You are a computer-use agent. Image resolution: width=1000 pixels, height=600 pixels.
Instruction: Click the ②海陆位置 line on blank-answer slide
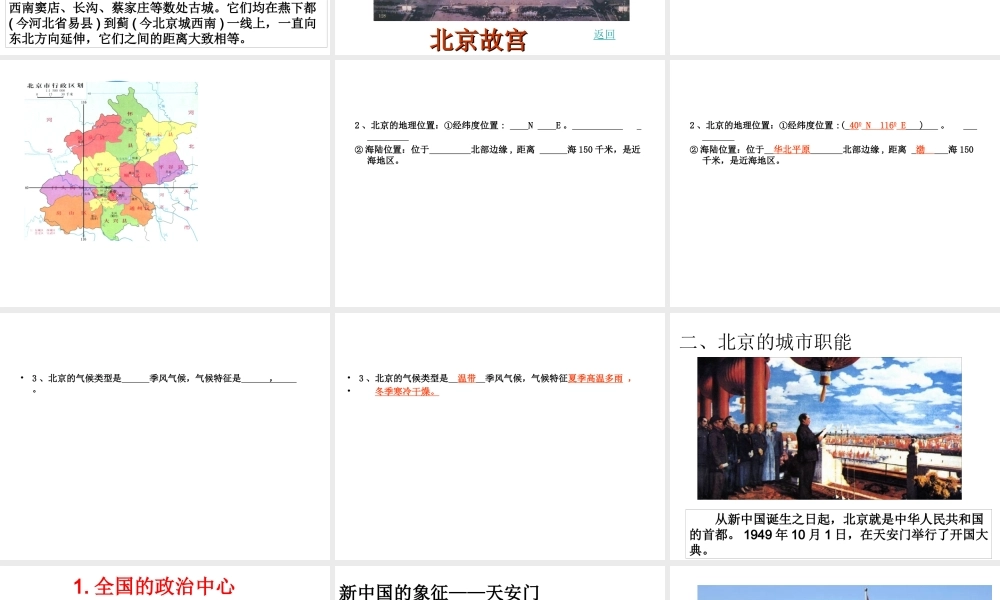497,155
